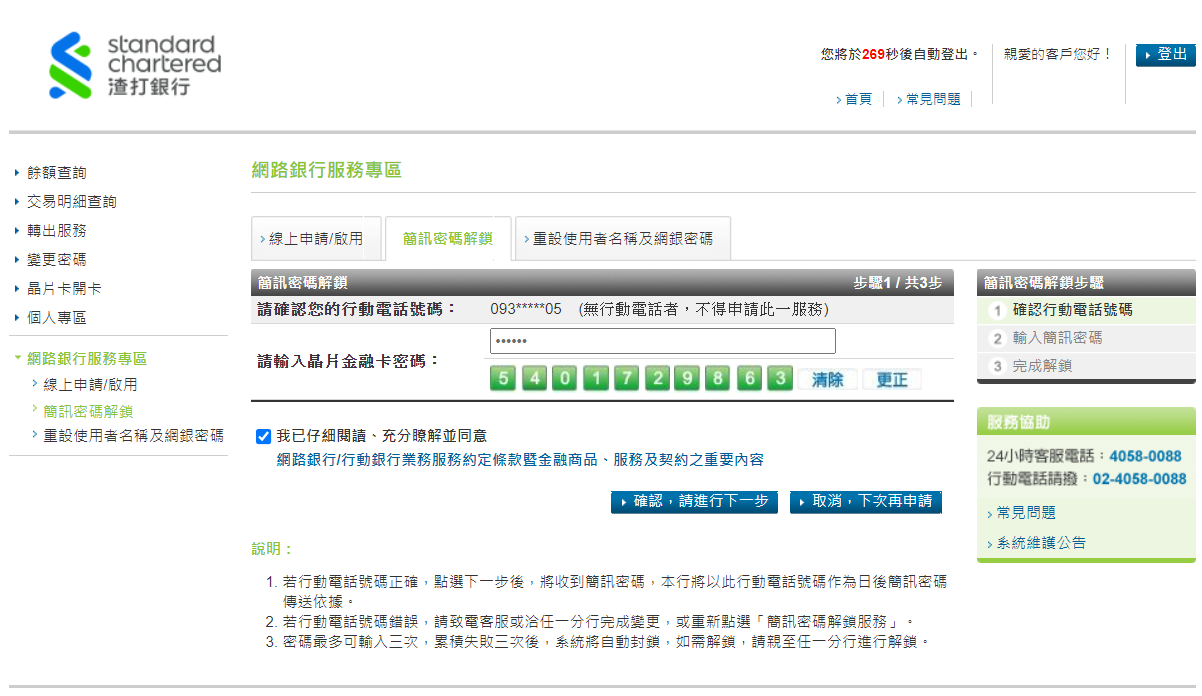Select sidebar sub-item 線上申請/啟用
This screenshot has width=1202, height=696.
(x=90, y=385)
